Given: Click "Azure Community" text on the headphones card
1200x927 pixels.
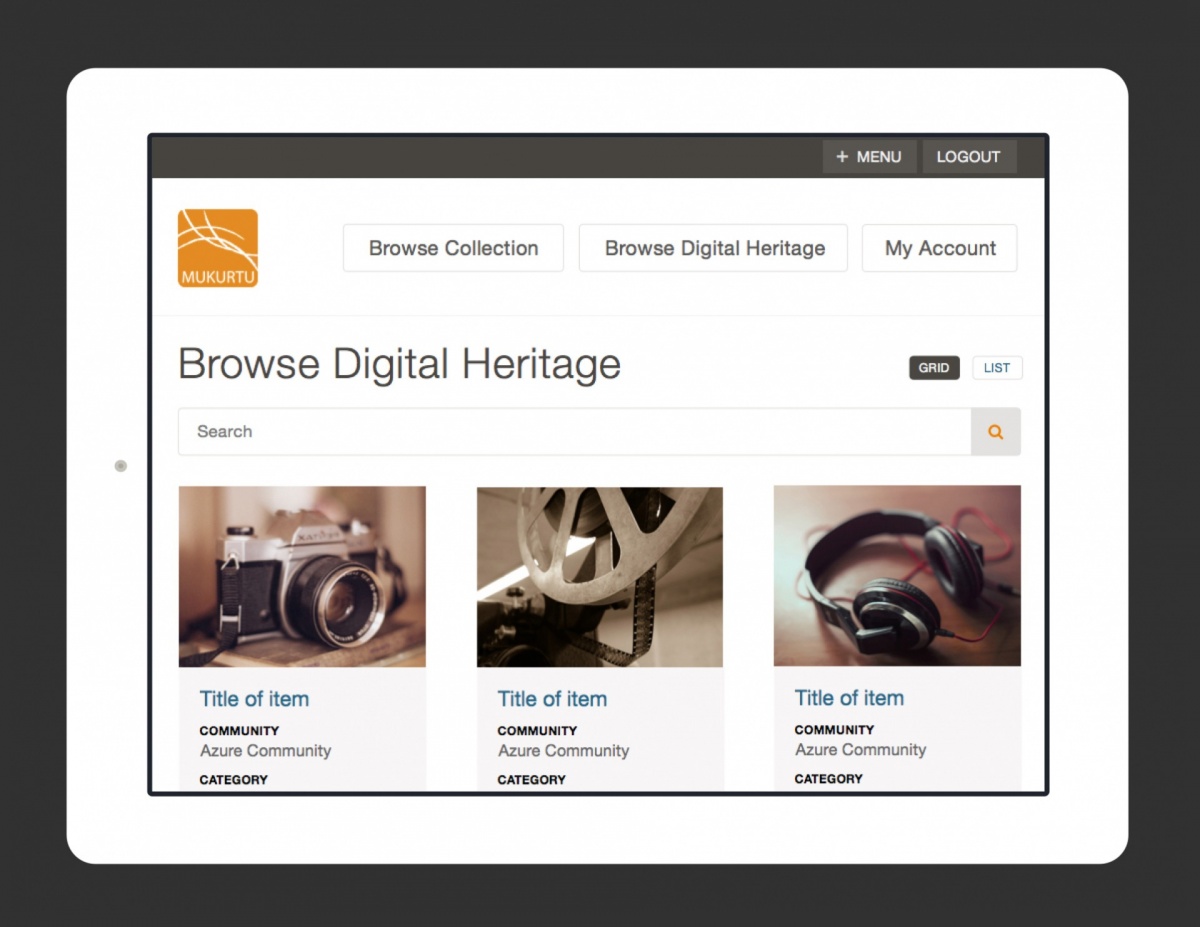Looking at the screenshot, I should tap(860, 750).
